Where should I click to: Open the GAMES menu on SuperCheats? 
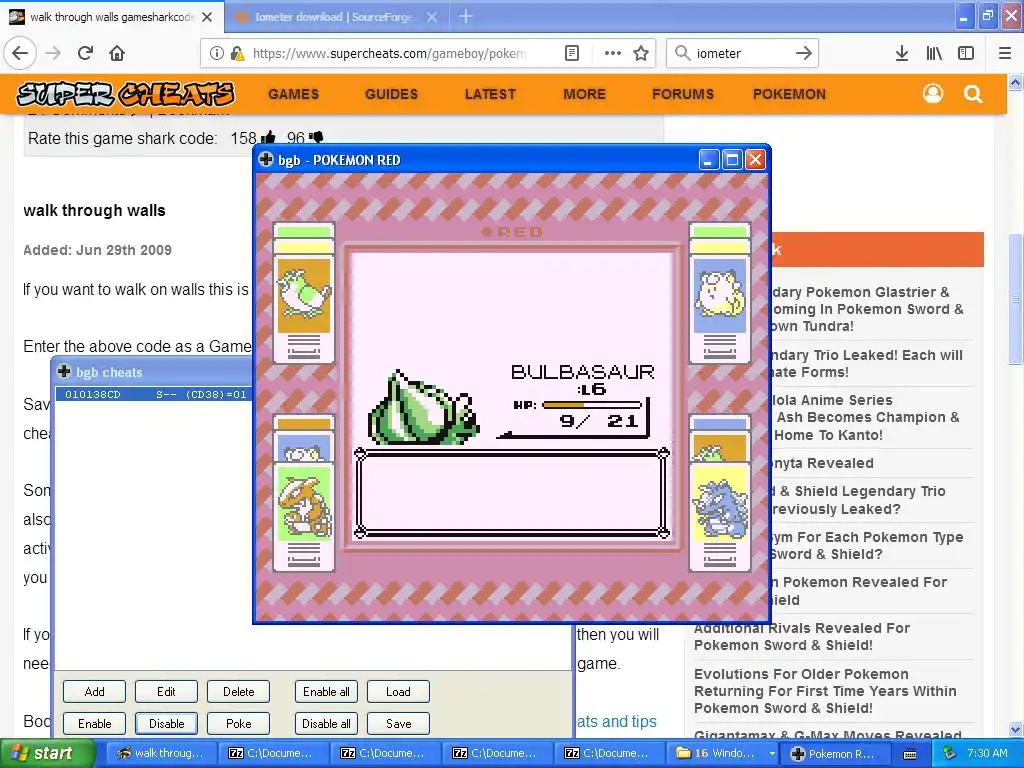tap(293, 94)
